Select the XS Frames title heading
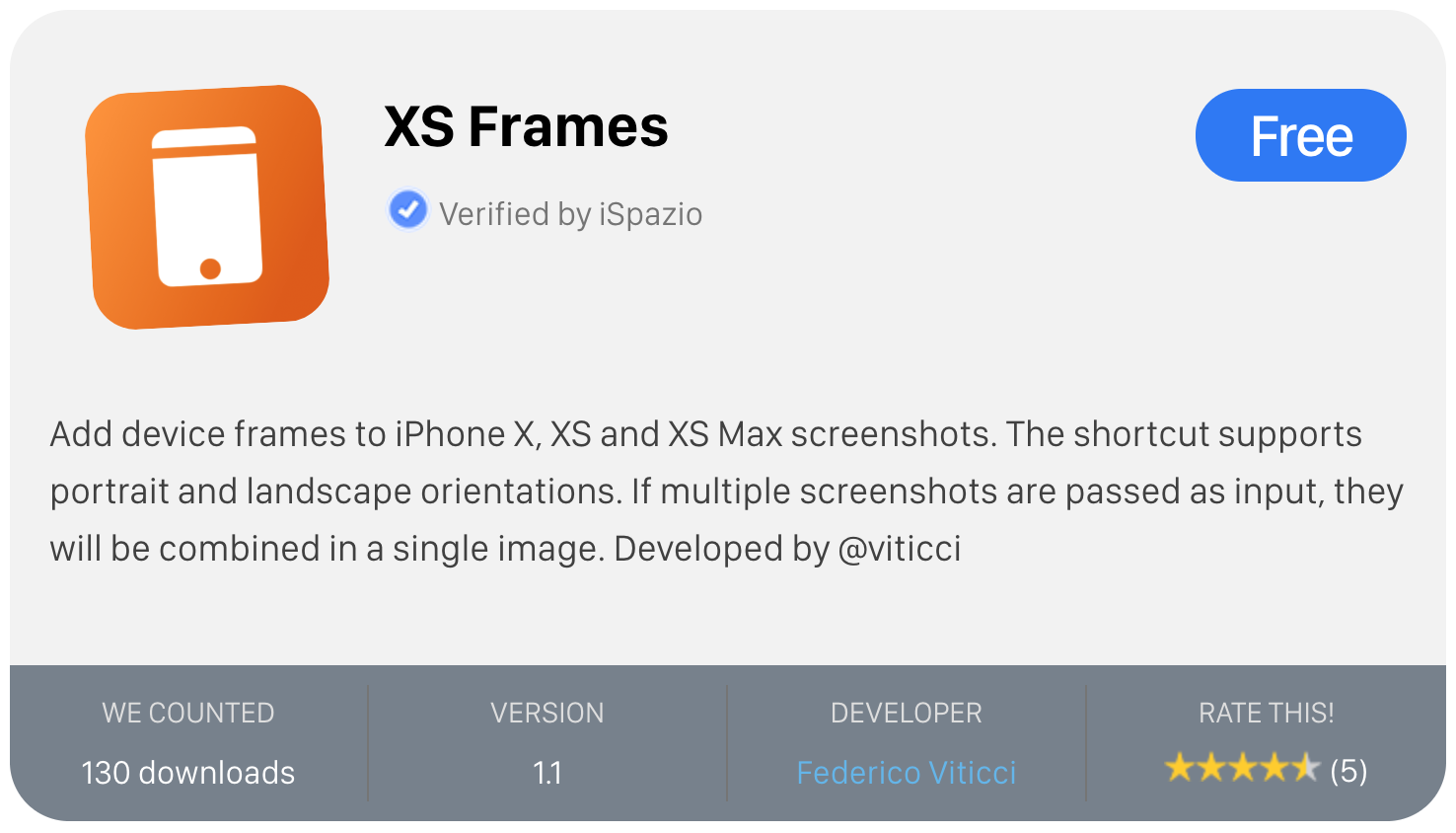 click(x=526, y=127)
